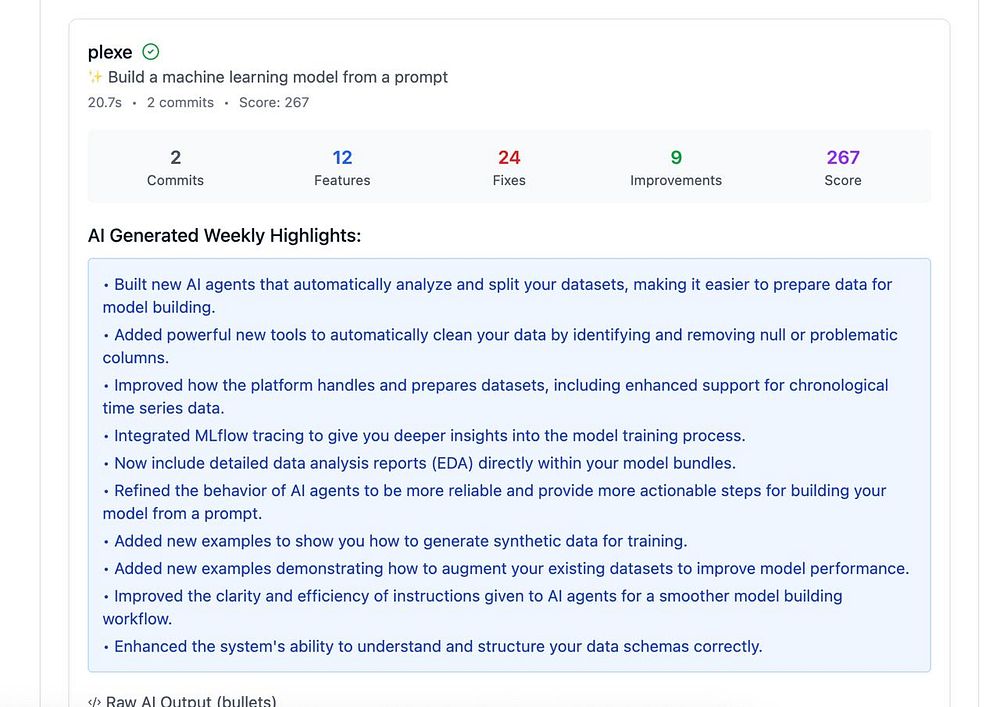Click the sparkle icon before the description
This screenshot has height=707, width=1000.
[x=95, y=77]
